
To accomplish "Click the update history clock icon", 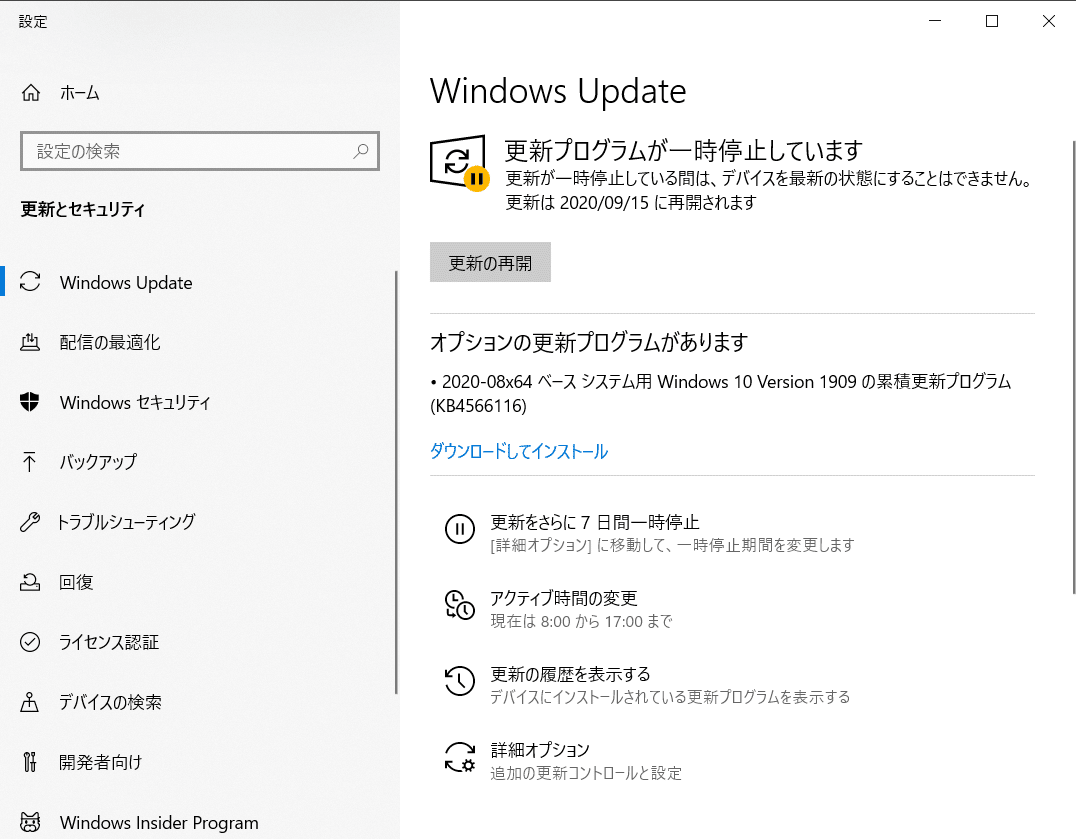I will point(460,681).
